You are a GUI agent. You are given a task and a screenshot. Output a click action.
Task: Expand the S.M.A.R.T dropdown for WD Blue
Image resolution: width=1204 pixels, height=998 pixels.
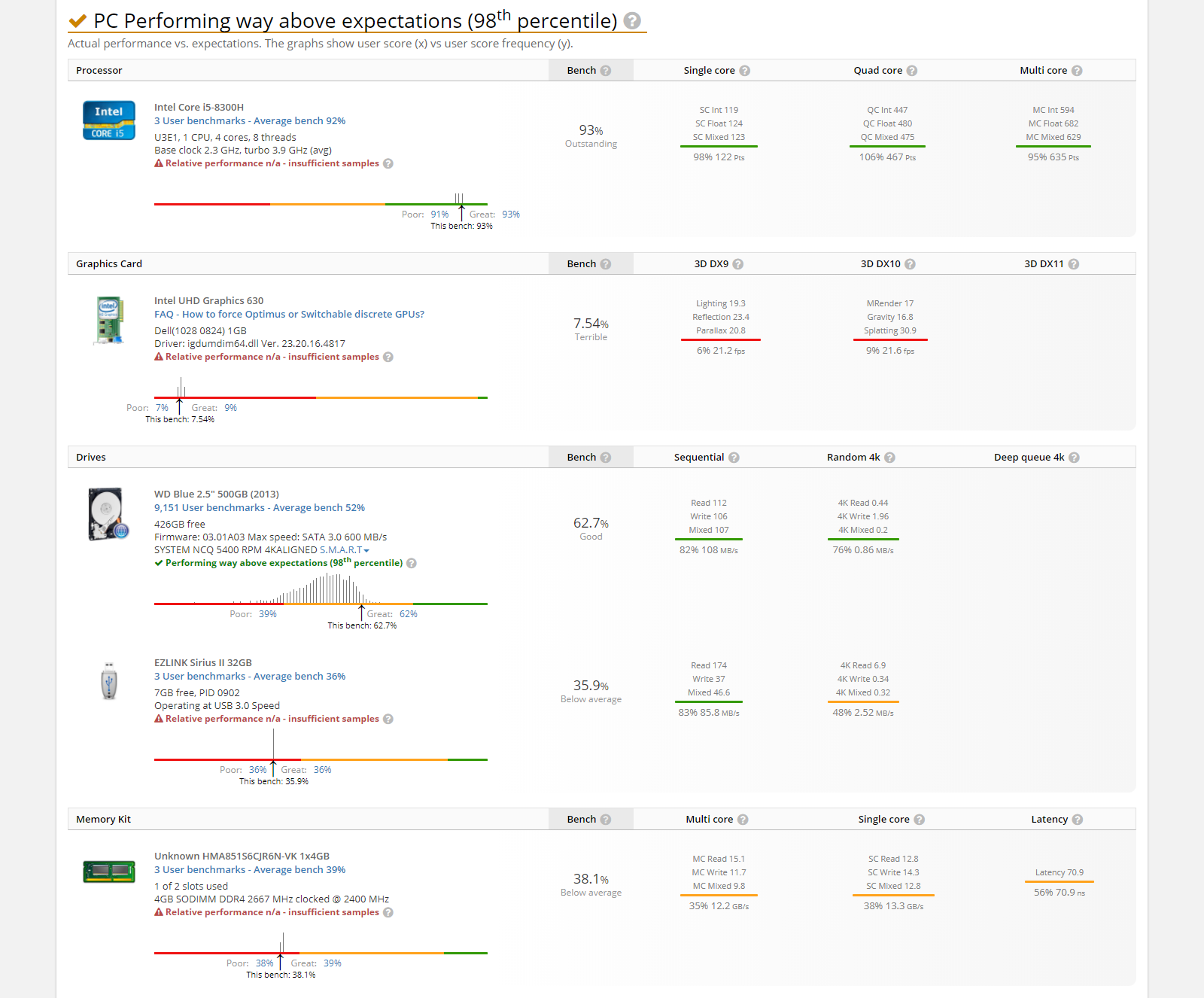pos(345,550)
